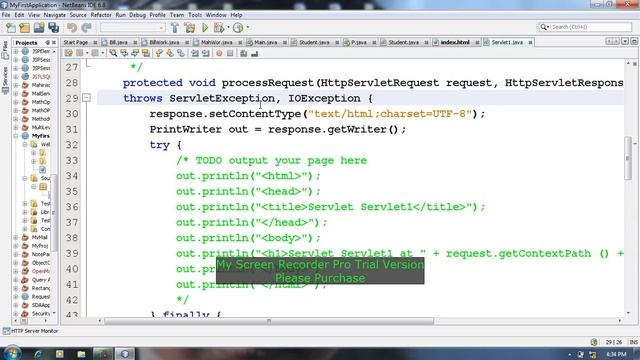Toggle bookmark icon in editor toolbar
640x360 pixels.
coord(180,53)
